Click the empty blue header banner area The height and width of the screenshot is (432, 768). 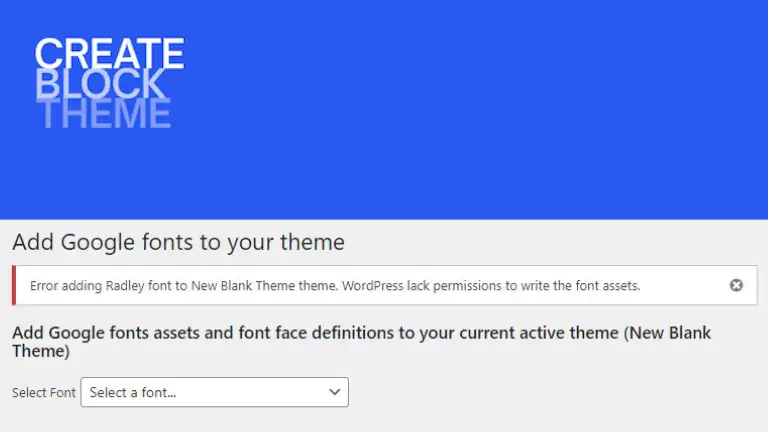(470, 108)
